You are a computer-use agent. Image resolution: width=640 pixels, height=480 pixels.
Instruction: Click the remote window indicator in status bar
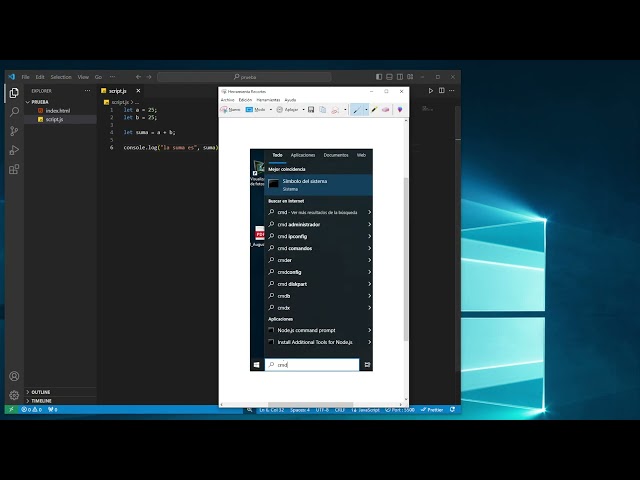click(x=11, y=409)
